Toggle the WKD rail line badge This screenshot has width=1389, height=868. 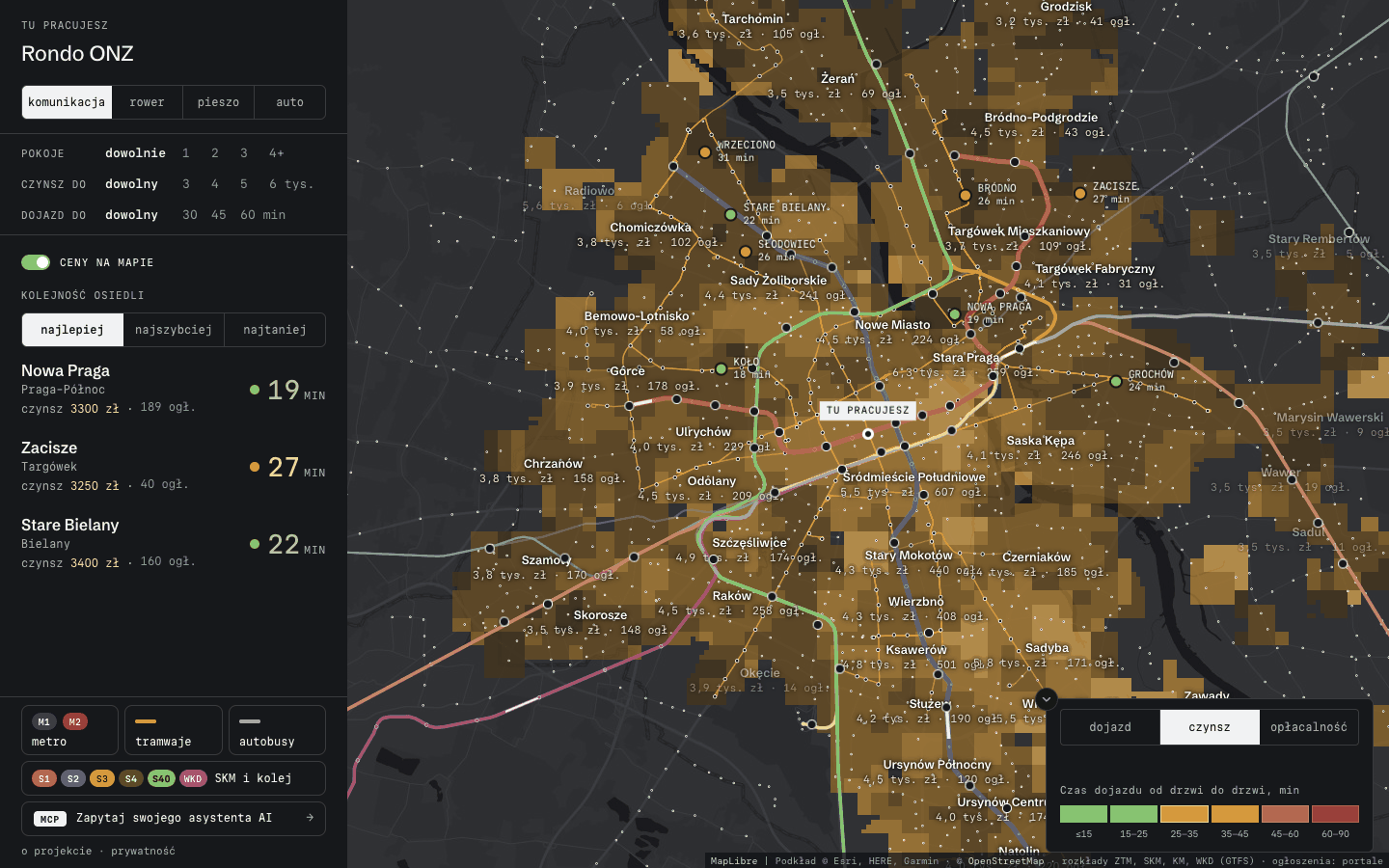(x=193, y=778)
